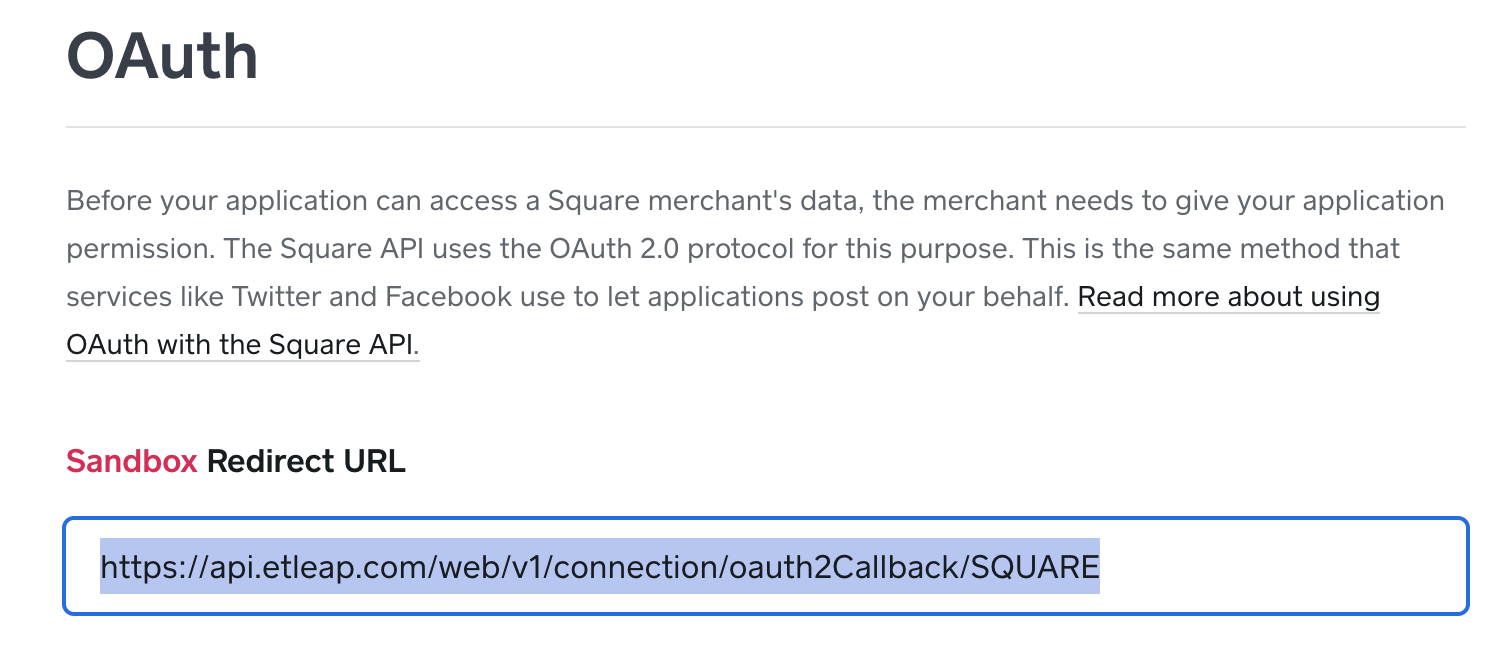
Task: Click the horizontal divider below the heading
Action: [x=765, y=127]
